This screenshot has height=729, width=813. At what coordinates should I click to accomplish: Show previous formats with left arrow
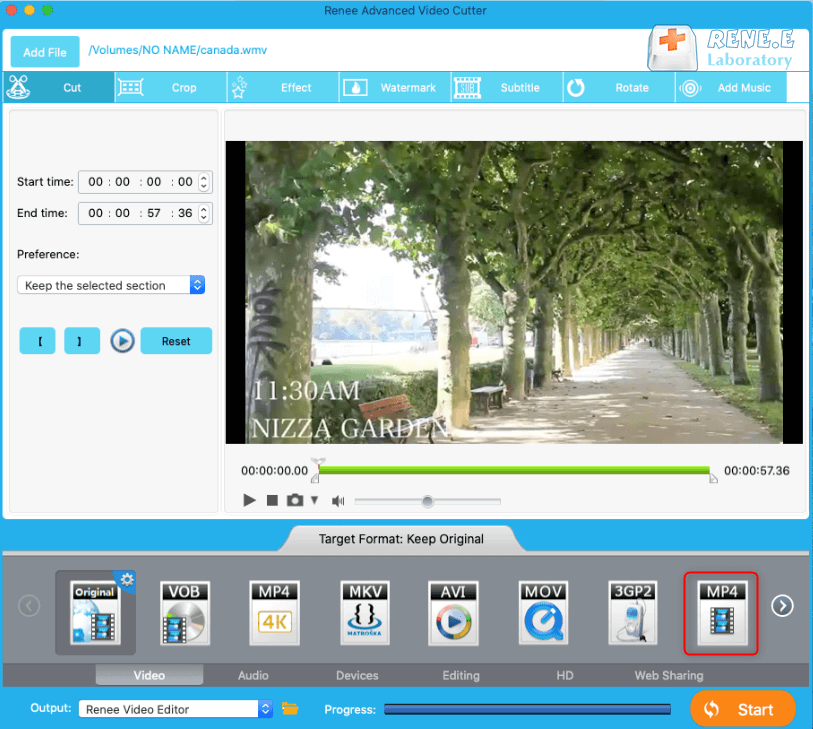[29, 605]
